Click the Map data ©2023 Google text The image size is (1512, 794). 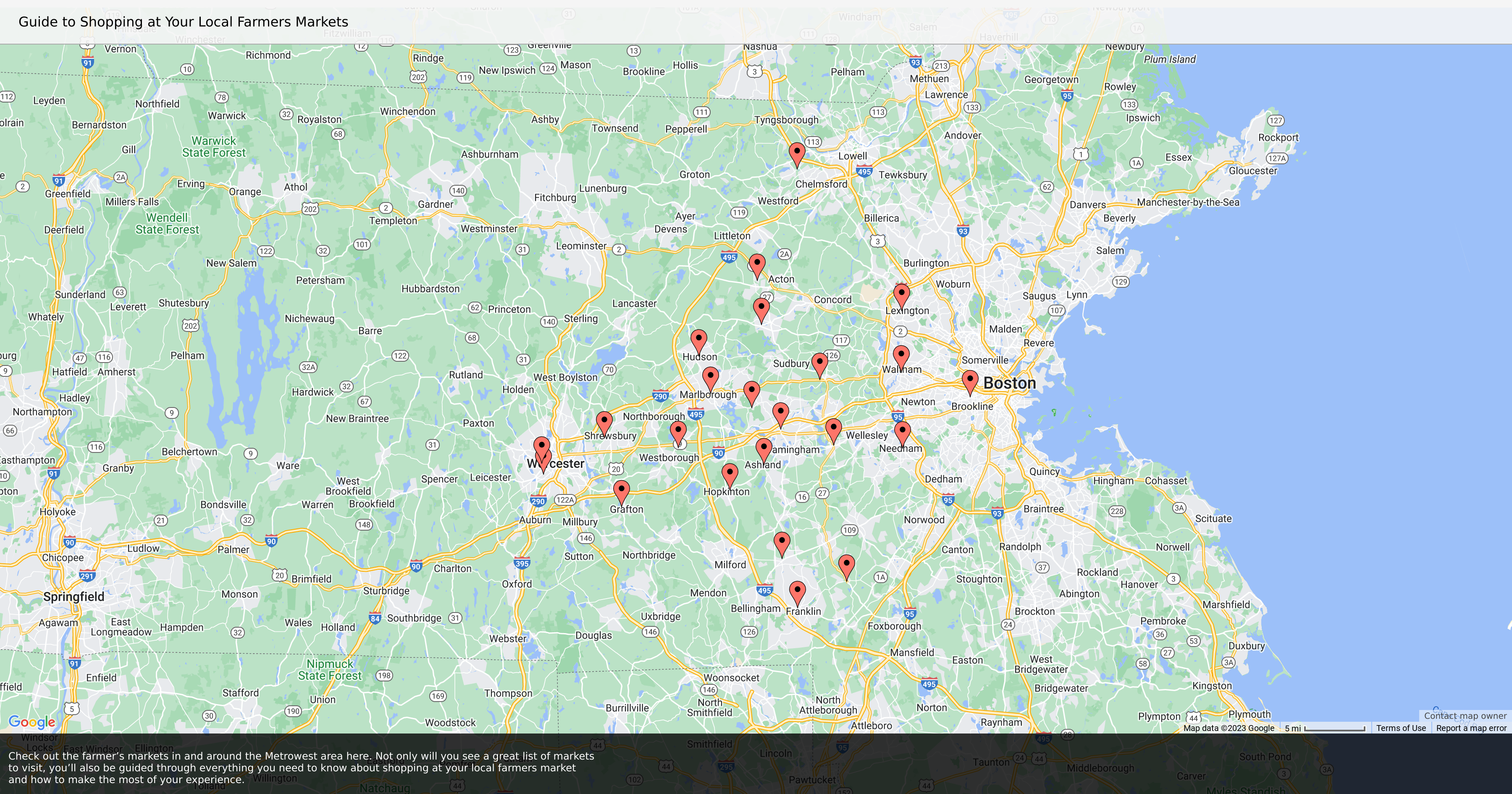click(x=1228, y=728)
